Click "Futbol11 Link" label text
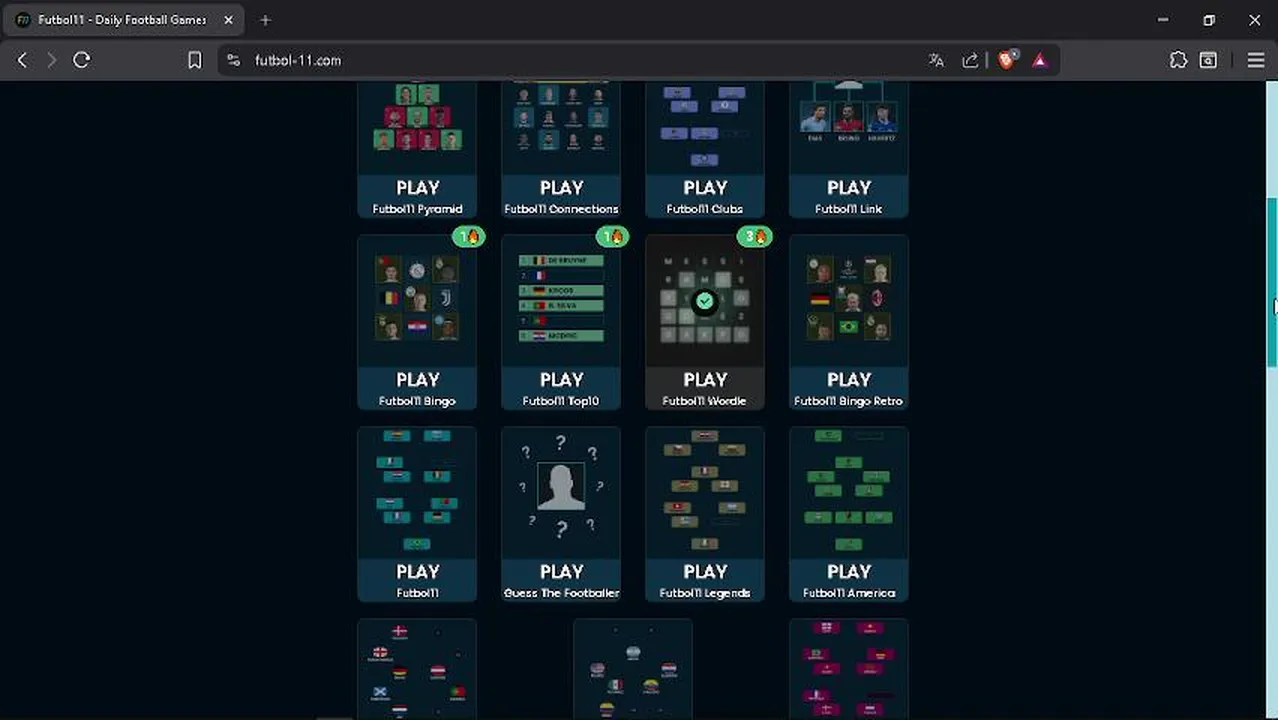This screenshot has width=1278, height=720. (x=849, y=209)
